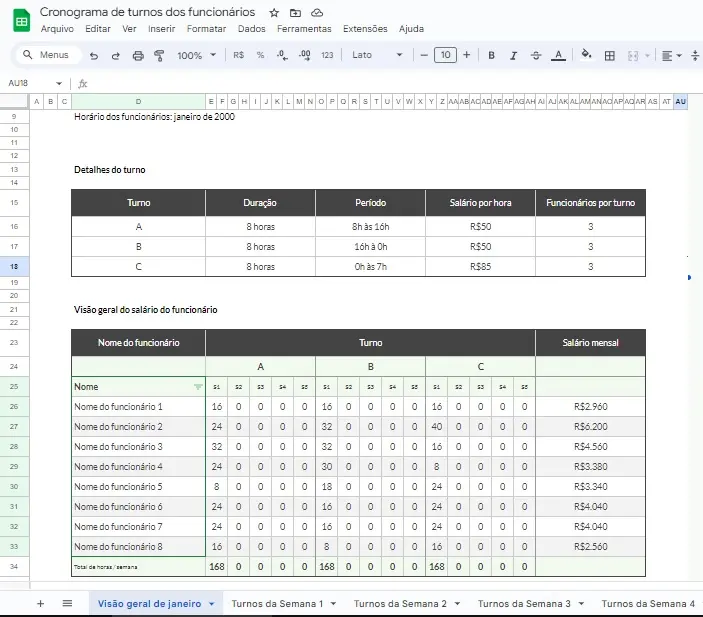Screen dimensions: 703x617
Task: Toggle bold formatting
Action: point(491,55)
